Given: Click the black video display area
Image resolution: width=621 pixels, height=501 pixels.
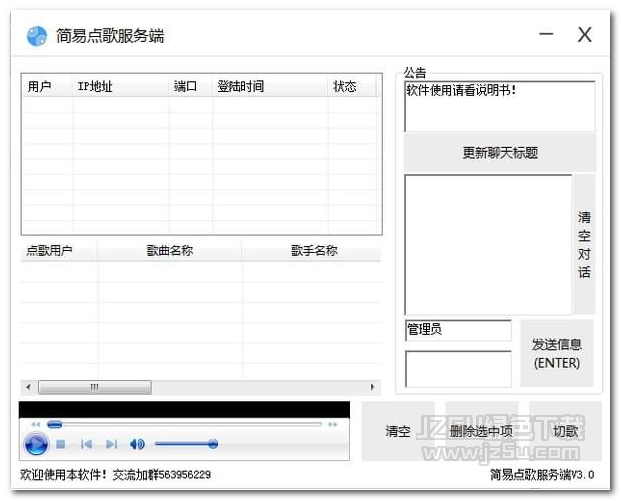Looking at the screenshot, I should 184,410.
